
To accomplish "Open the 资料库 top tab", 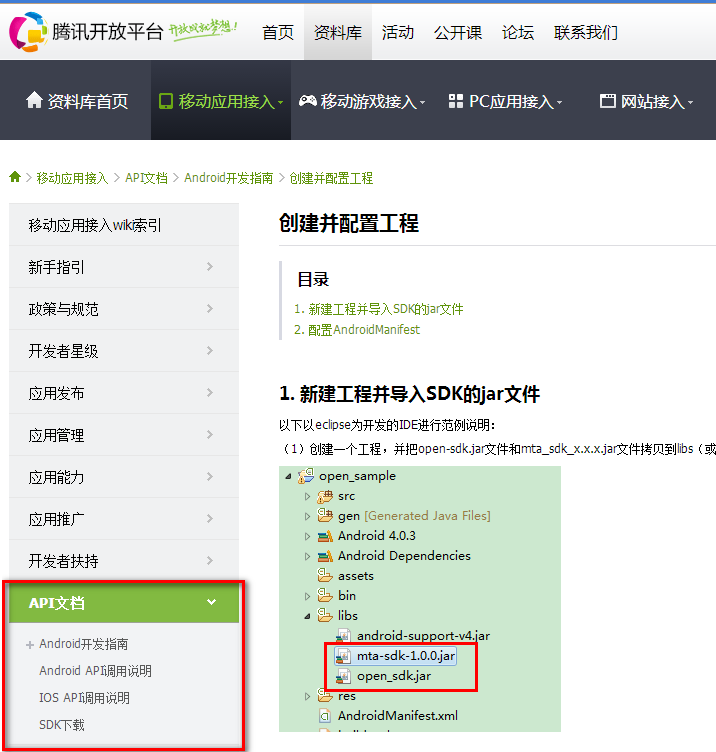I will 338,33.
